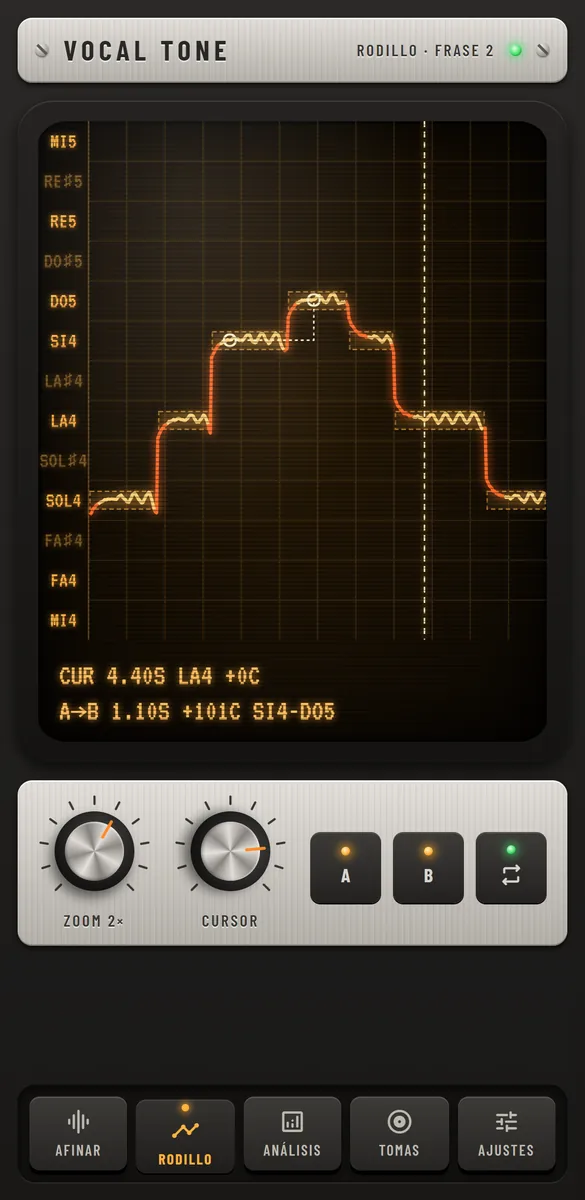
Task: Click the first SOL4 note segment
Action: click(123, 499)
